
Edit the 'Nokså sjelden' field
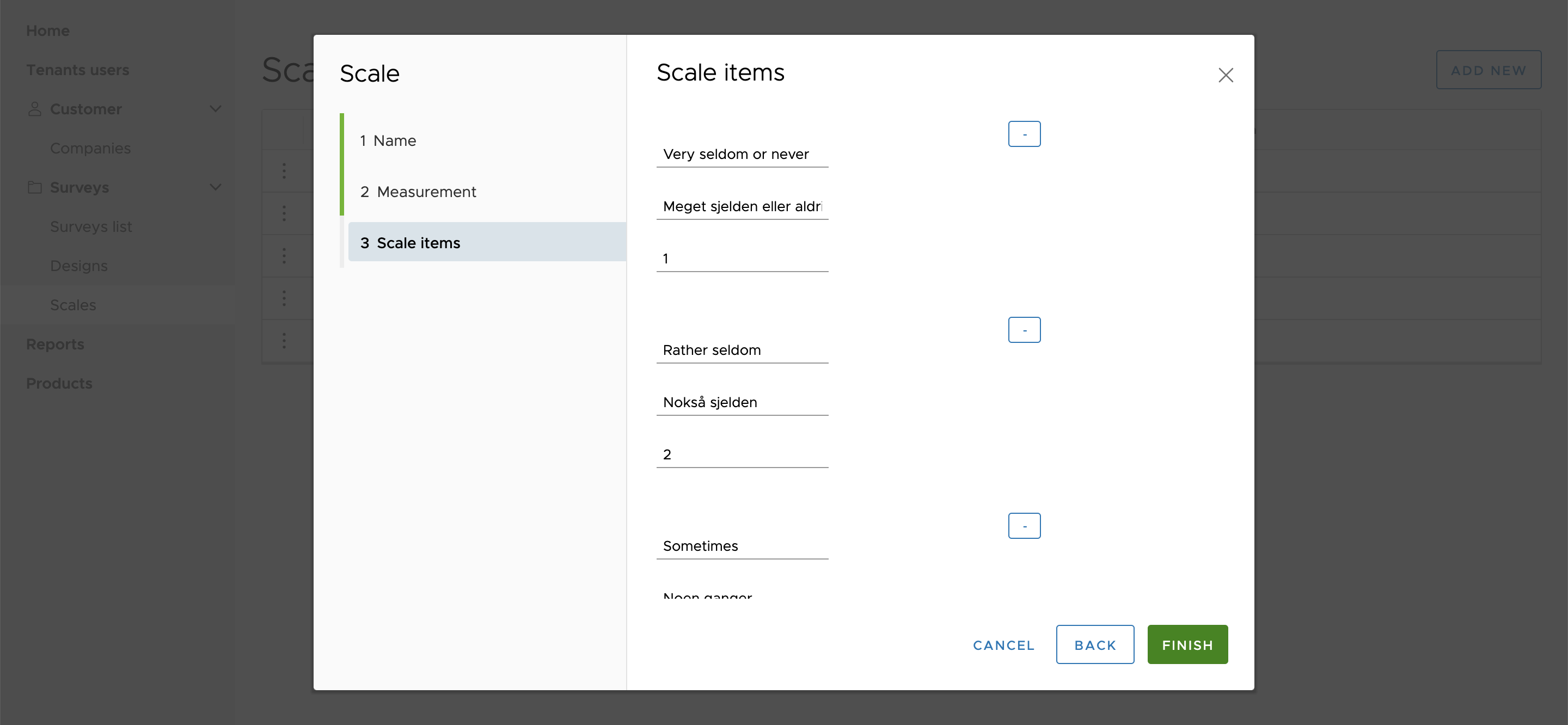(x=742, y=402)
